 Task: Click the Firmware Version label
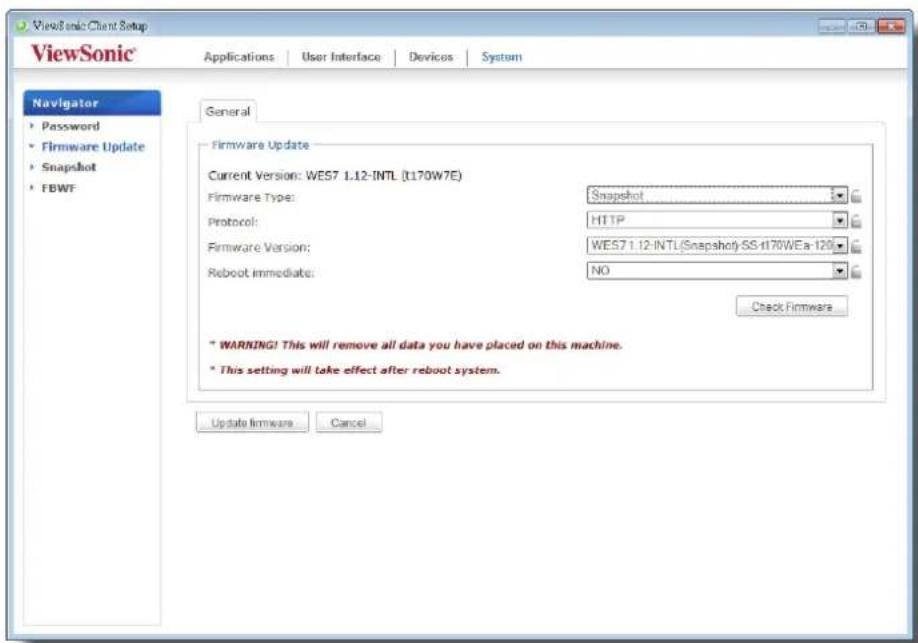click(x=259, y=247)
